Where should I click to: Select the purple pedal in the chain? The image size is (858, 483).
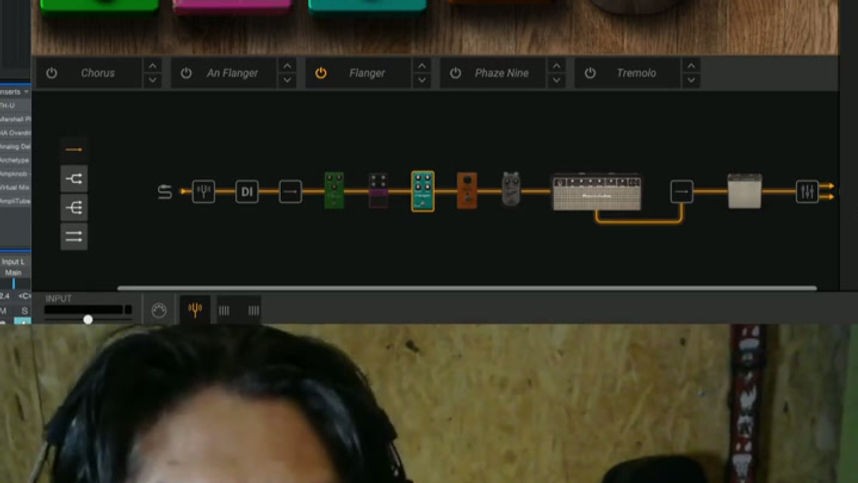pos(379,190)
